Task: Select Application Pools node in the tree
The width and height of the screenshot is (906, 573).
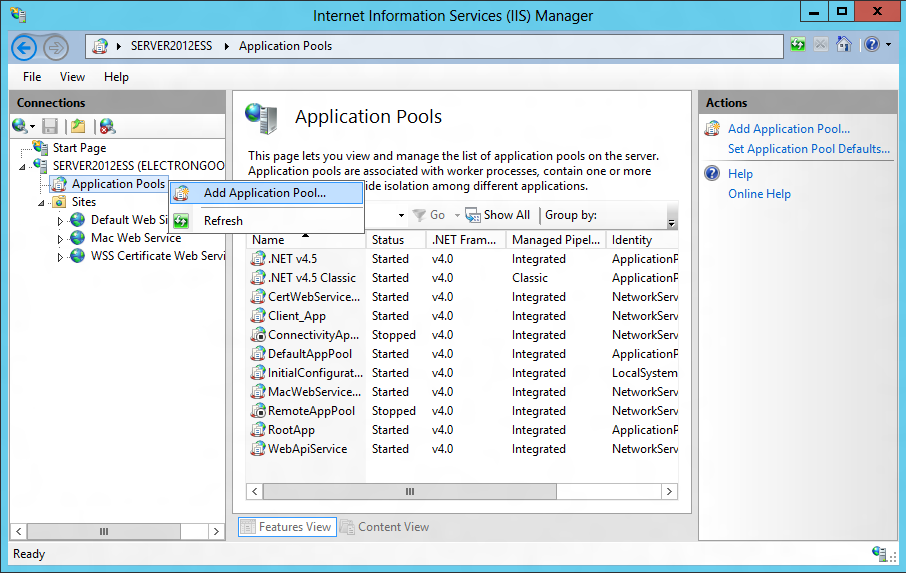Action: click(x=118, y=184)
